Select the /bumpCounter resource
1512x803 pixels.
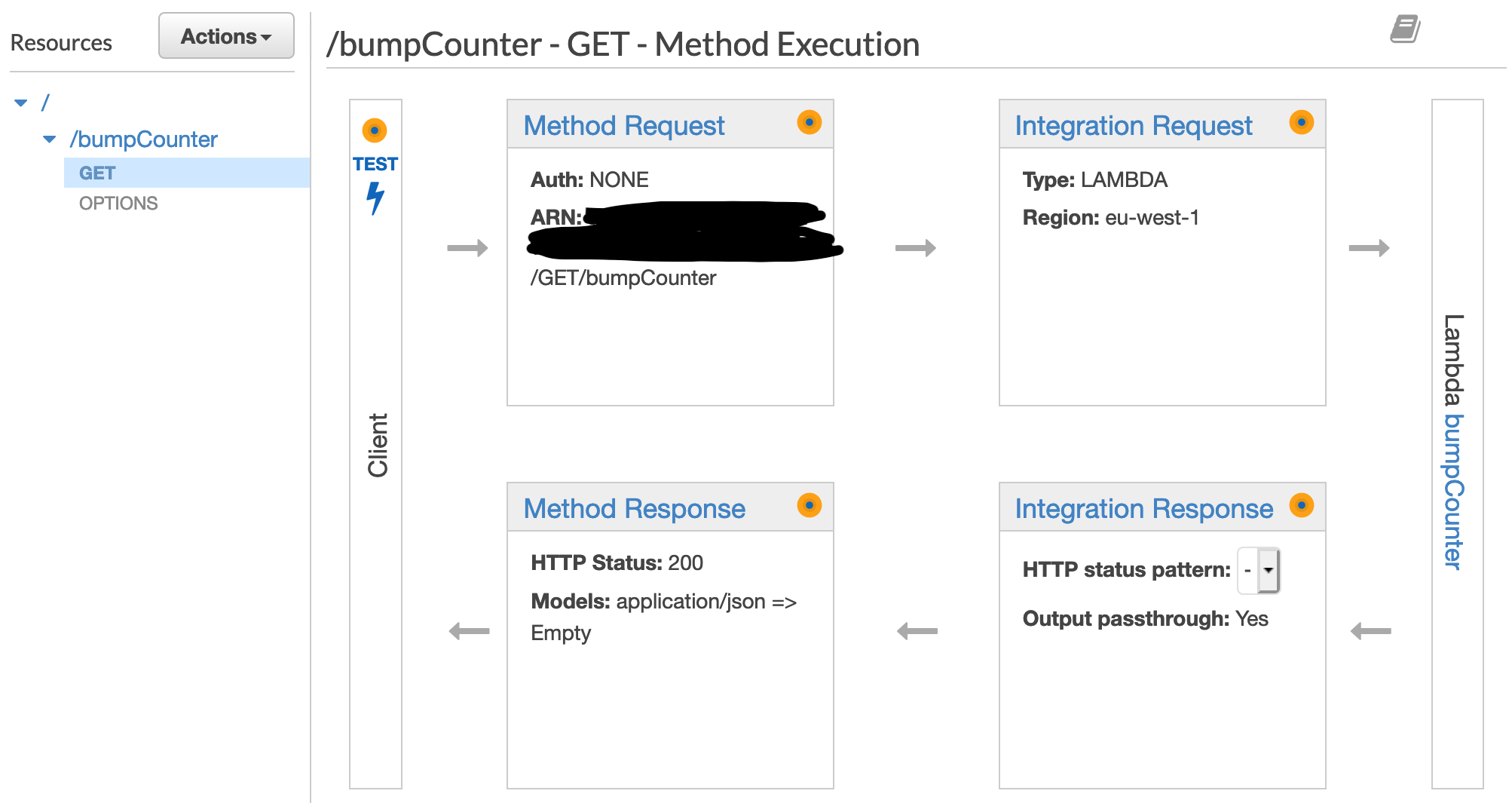pos(143,139)
